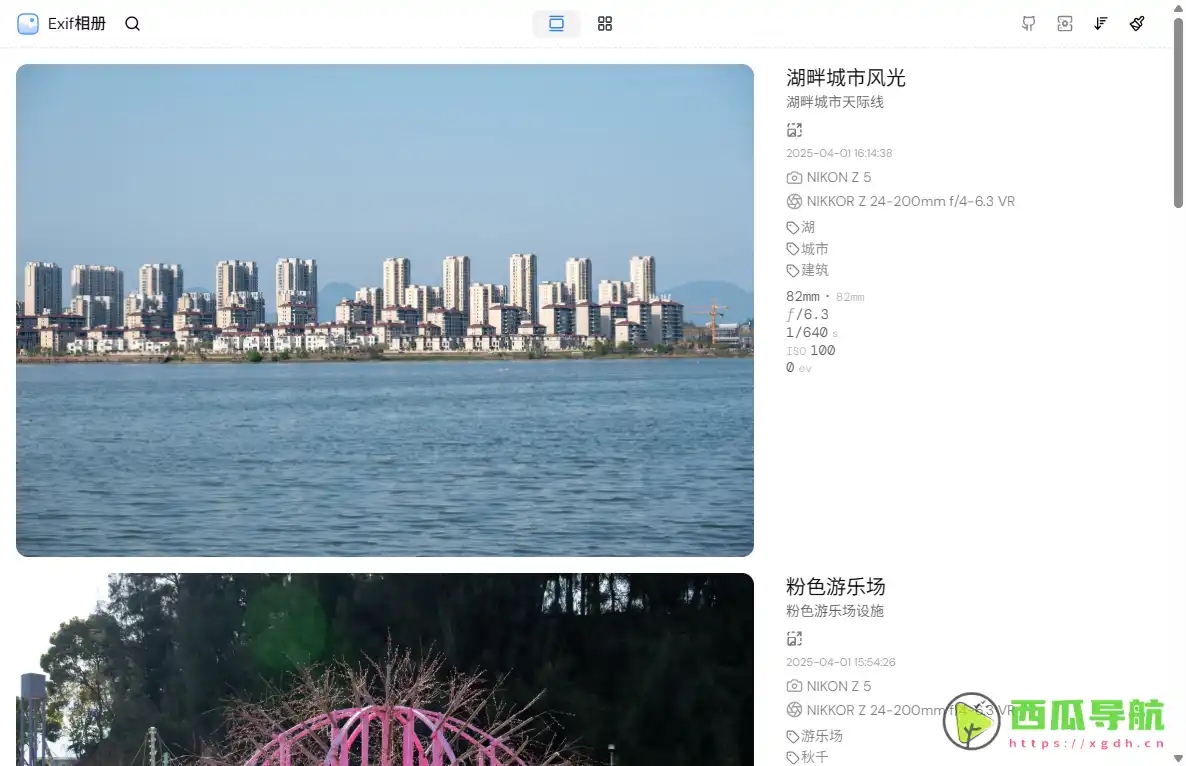The height and width of the screenshot is (766, 1186).
Task: Click the vertical scrollbar thumb
Action: (1178, 112)
